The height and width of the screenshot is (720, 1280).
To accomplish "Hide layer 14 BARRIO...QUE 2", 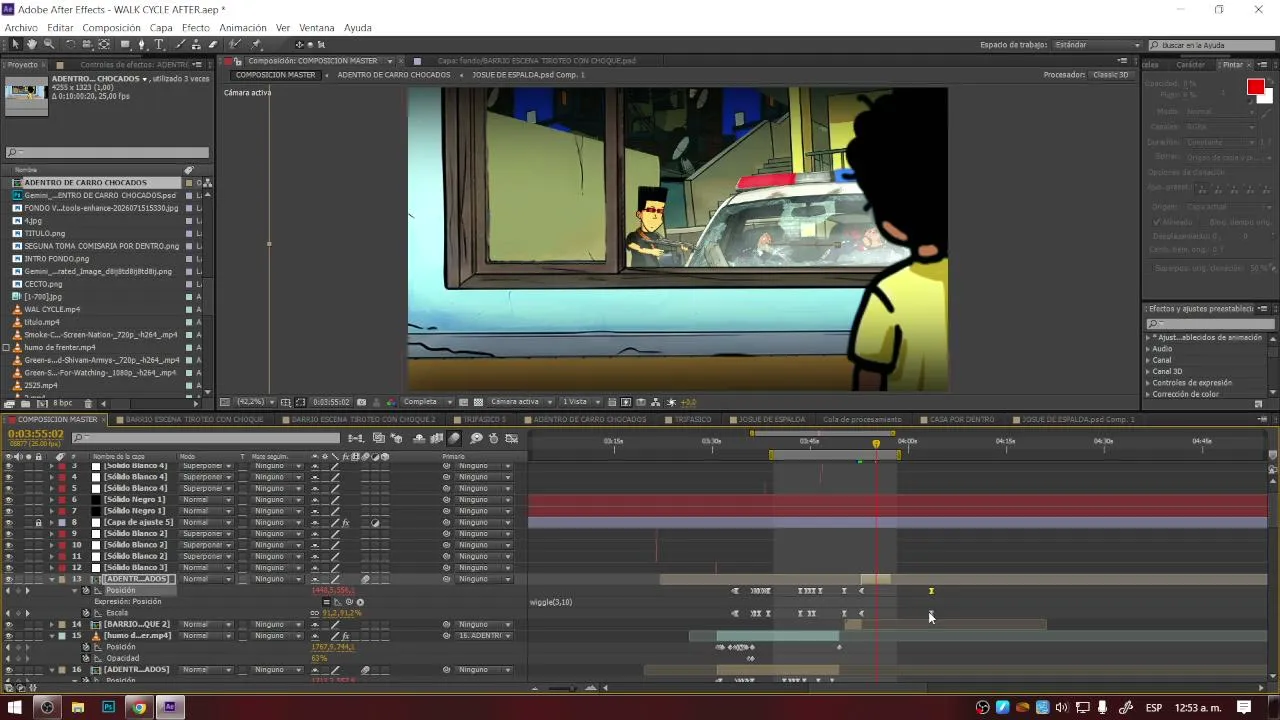I will tap(9, 624).
